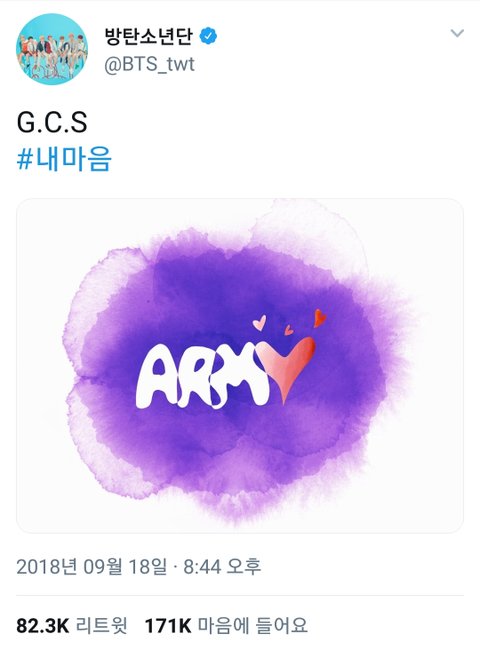Open the BTS profile avatar picture
Screen dimensions: 480x650
tap(52, 49)
